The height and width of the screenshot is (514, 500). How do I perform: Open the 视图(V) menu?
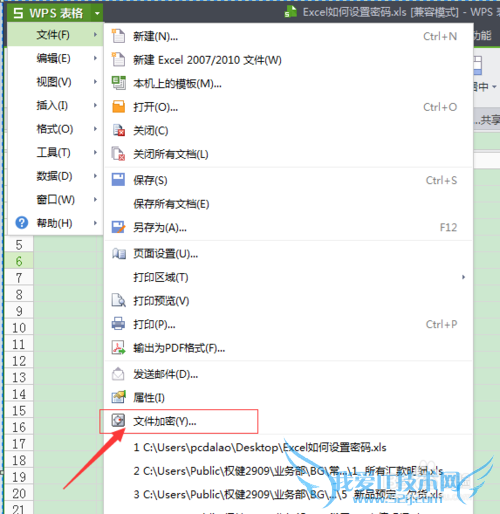pyautogui.click(x=55, y=82)
